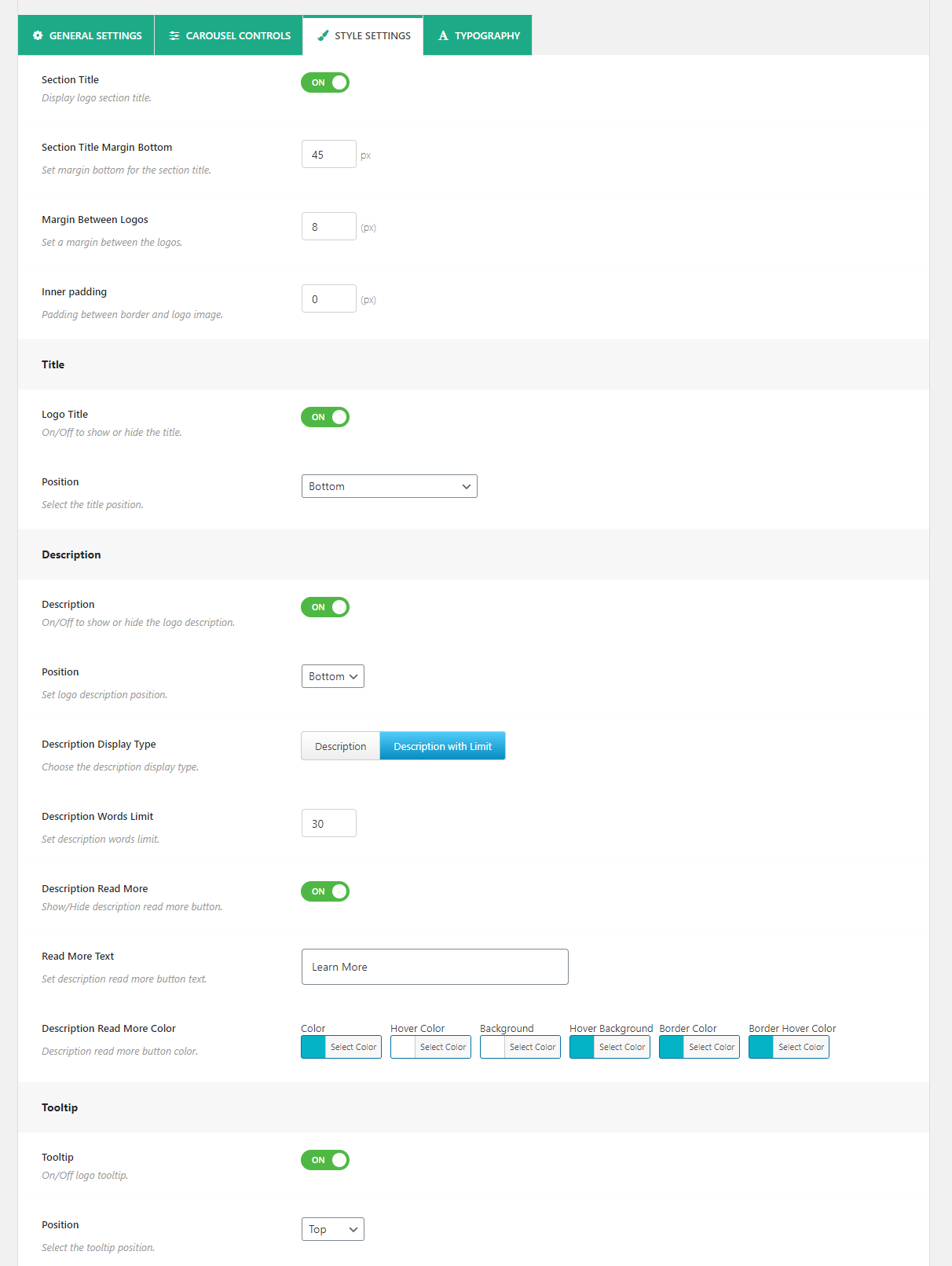Click the Description Words Limit number field
Screen dimensions: 952x1266
[x=329, y=823]
